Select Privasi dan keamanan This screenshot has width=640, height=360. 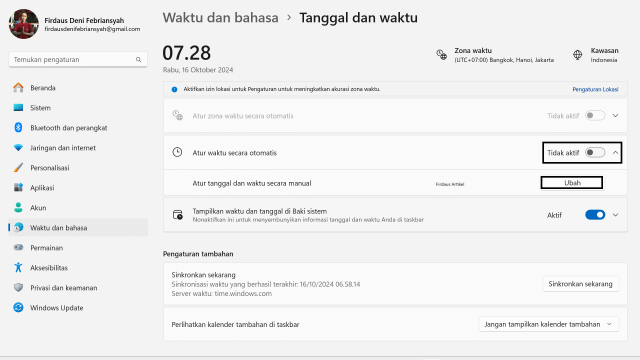pyautogui.click(x=78, y=287)
